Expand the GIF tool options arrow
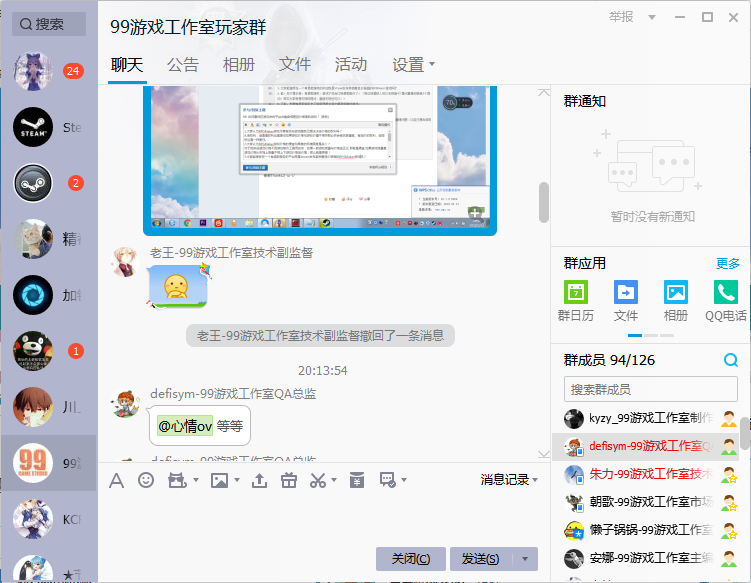The height and width of the screenshot is (583, 751). tap(195, 480)
